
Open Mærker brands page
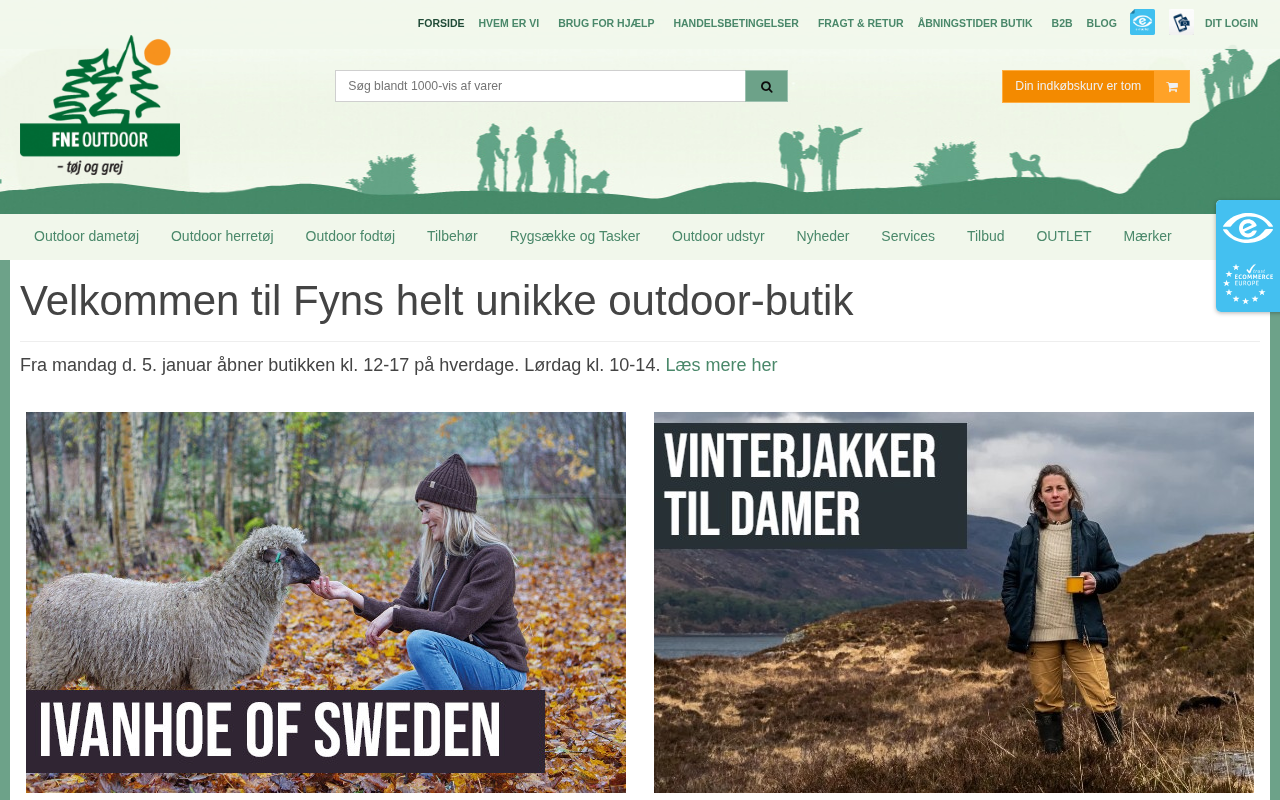[1147, 236]
